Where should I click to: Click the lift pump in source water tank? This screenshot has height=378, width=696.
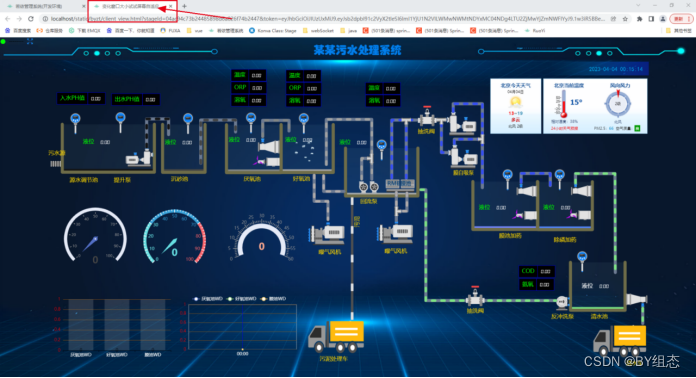coord(139,158)
